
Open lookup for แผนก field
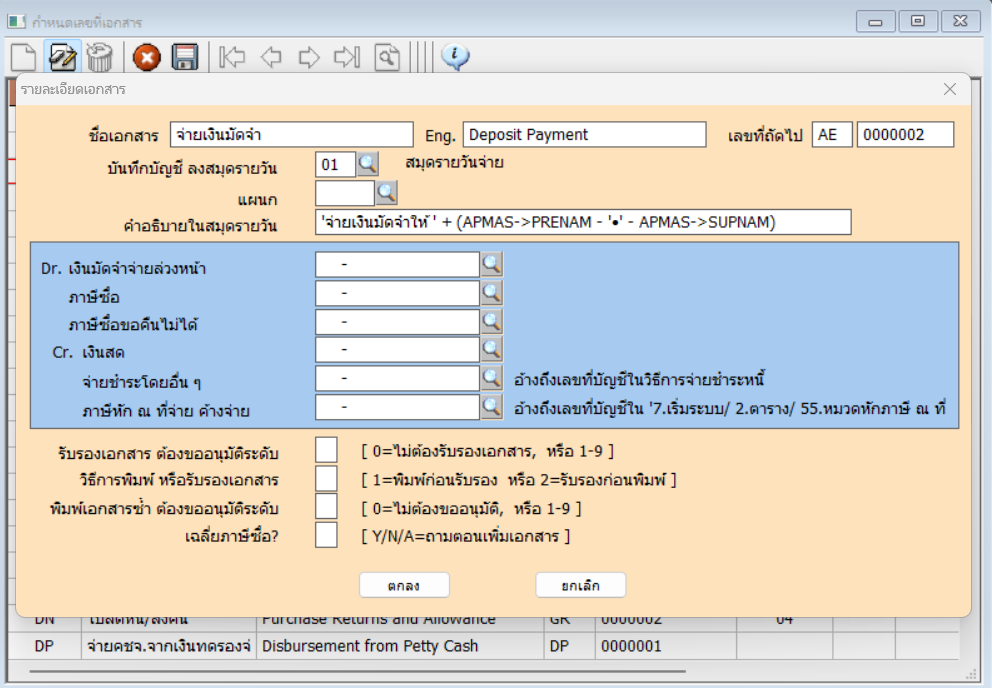click(x=386, y=192)
